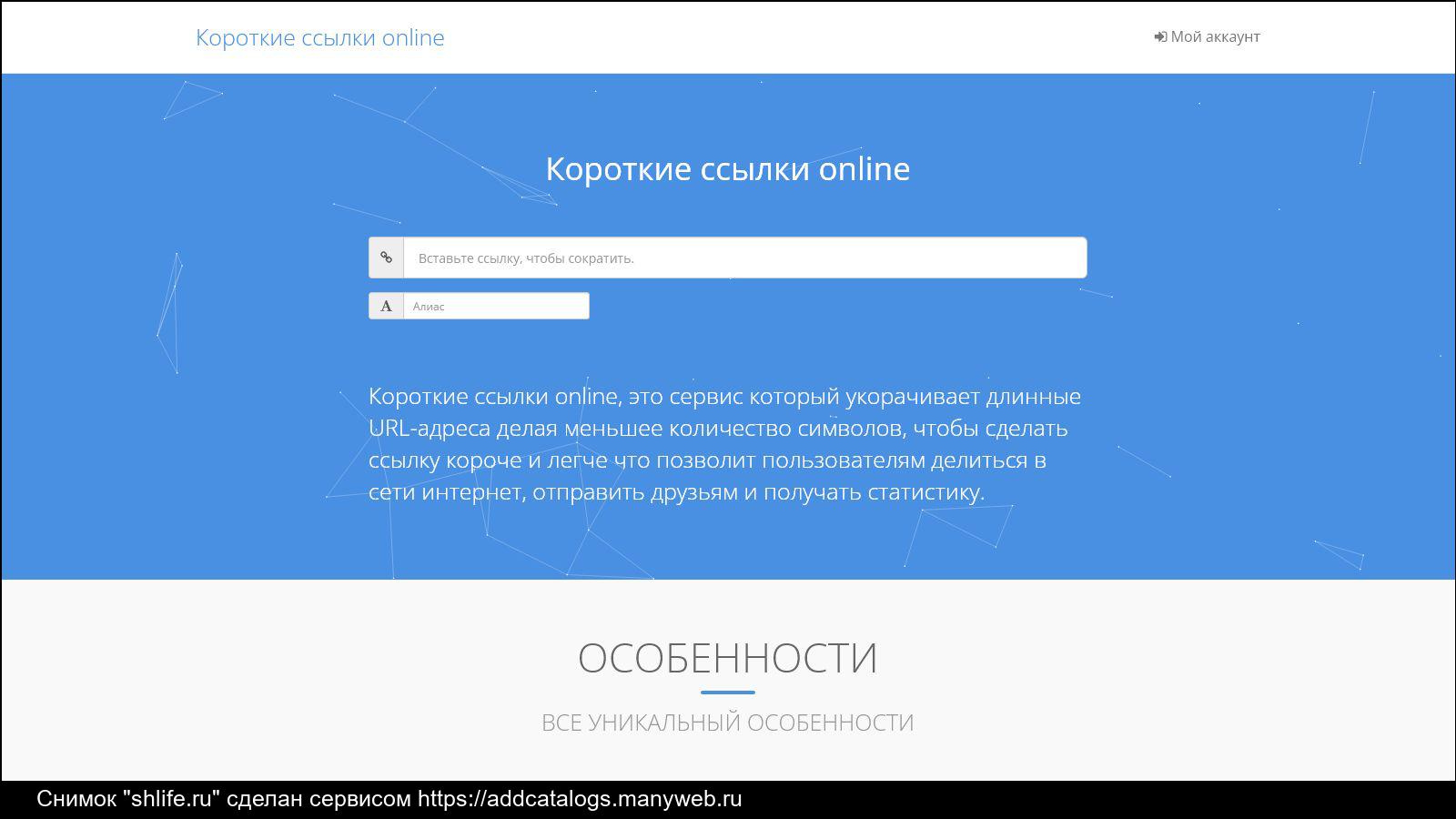Click the chain link icon beside URL field
Image resolution: width=1456 pixels, height=819 pixels.
coord(386,258)
